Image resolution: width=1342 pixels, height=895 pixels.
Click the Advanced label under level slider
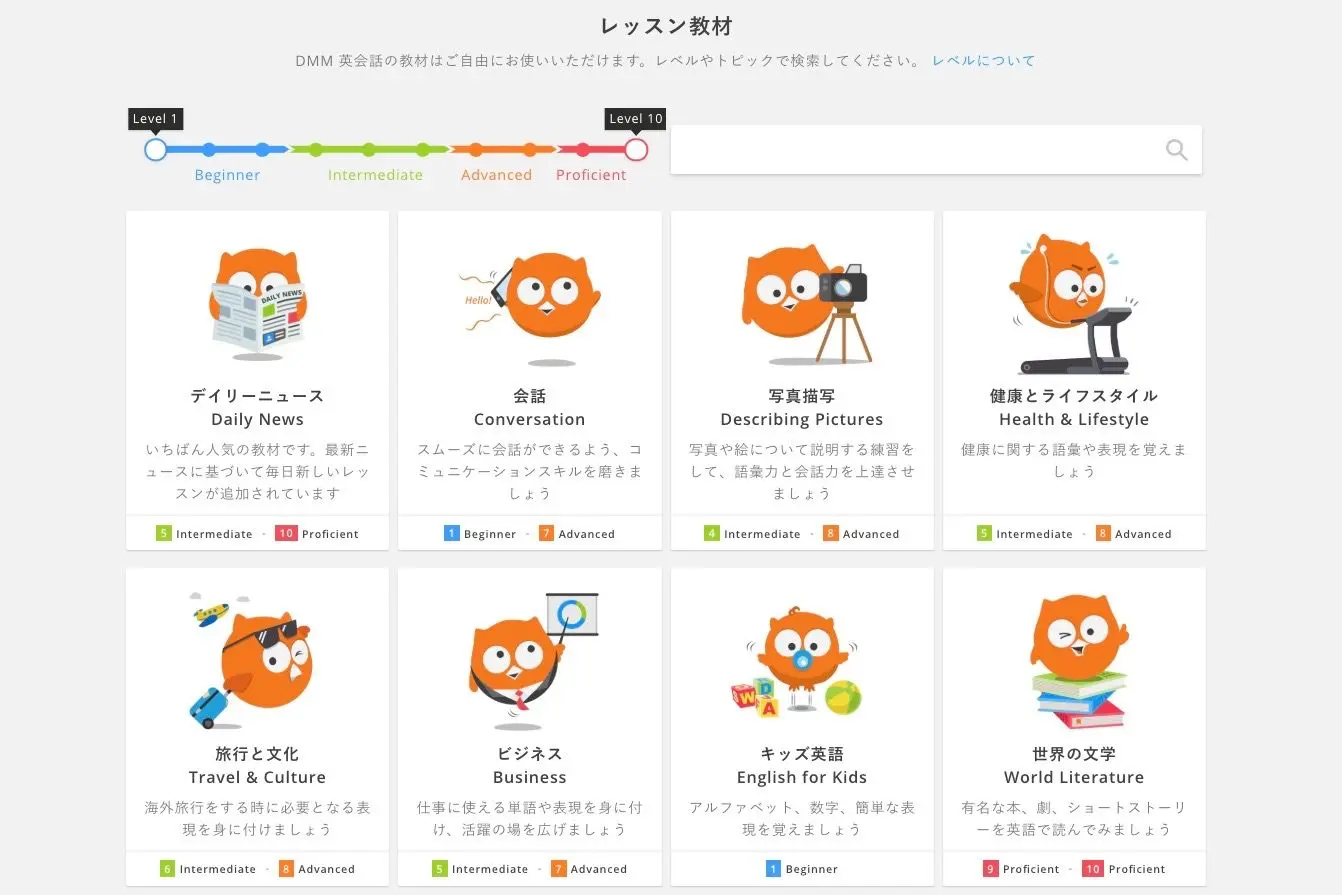coord(496,175)
